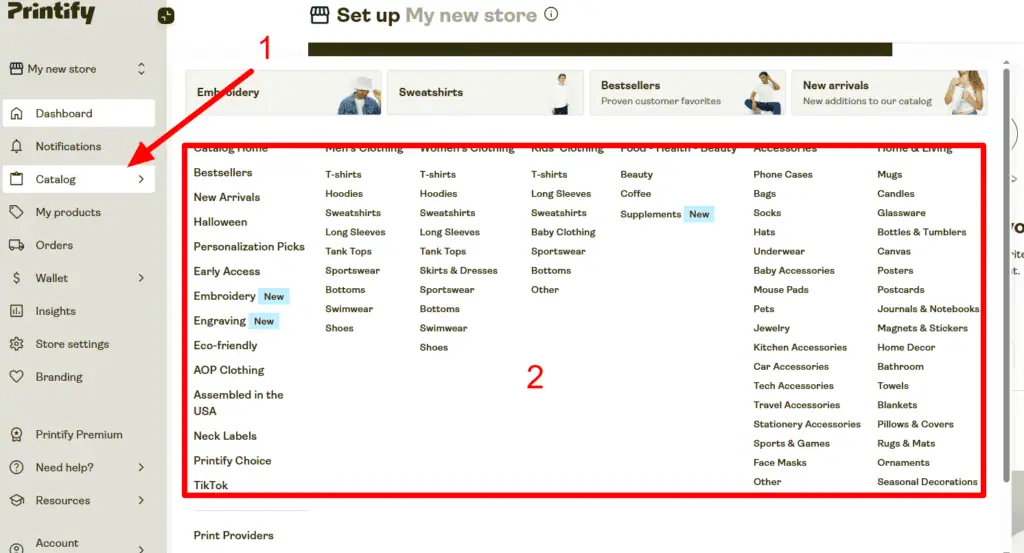Expand the Resources submenu chevron
This screenshot has height=553, width=1024.
(141, 500)
